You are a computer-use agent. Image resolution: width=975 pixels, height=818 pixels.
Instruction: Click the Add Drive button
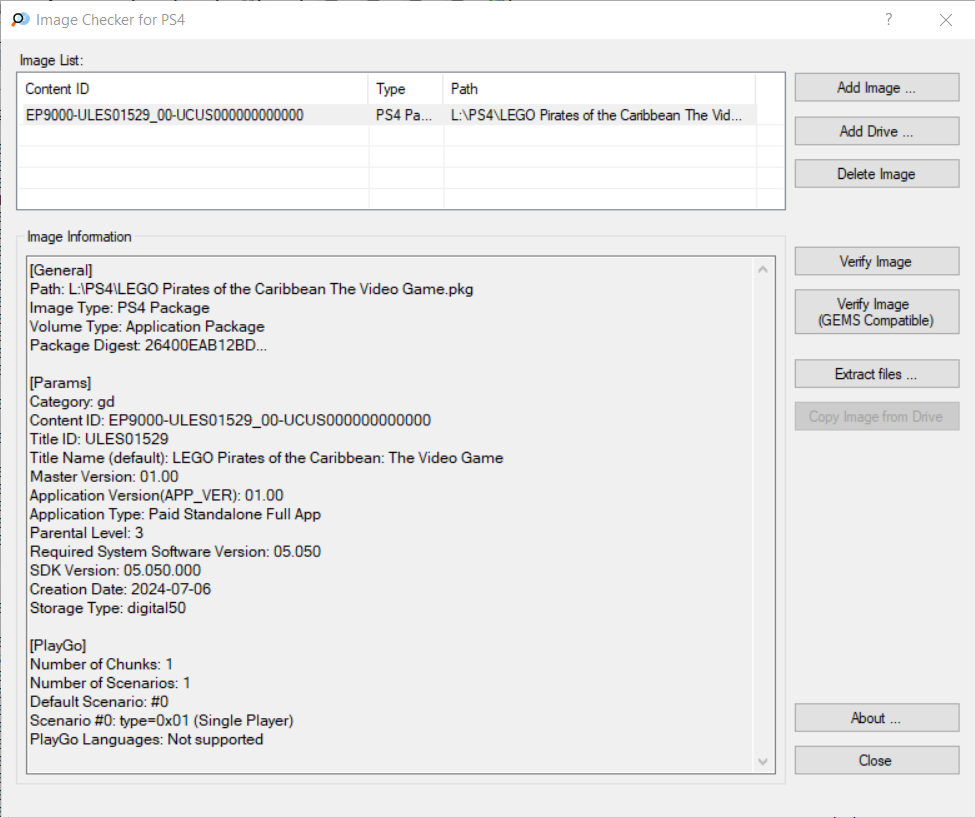tap(877, 131)
